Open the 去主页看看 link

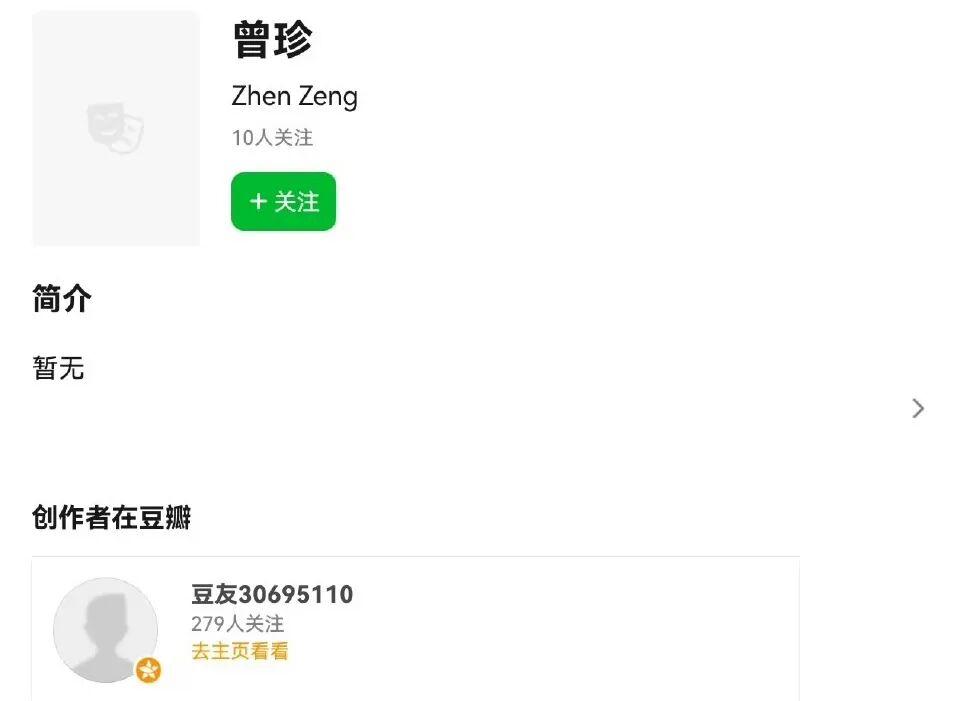(x=240, y=652)
